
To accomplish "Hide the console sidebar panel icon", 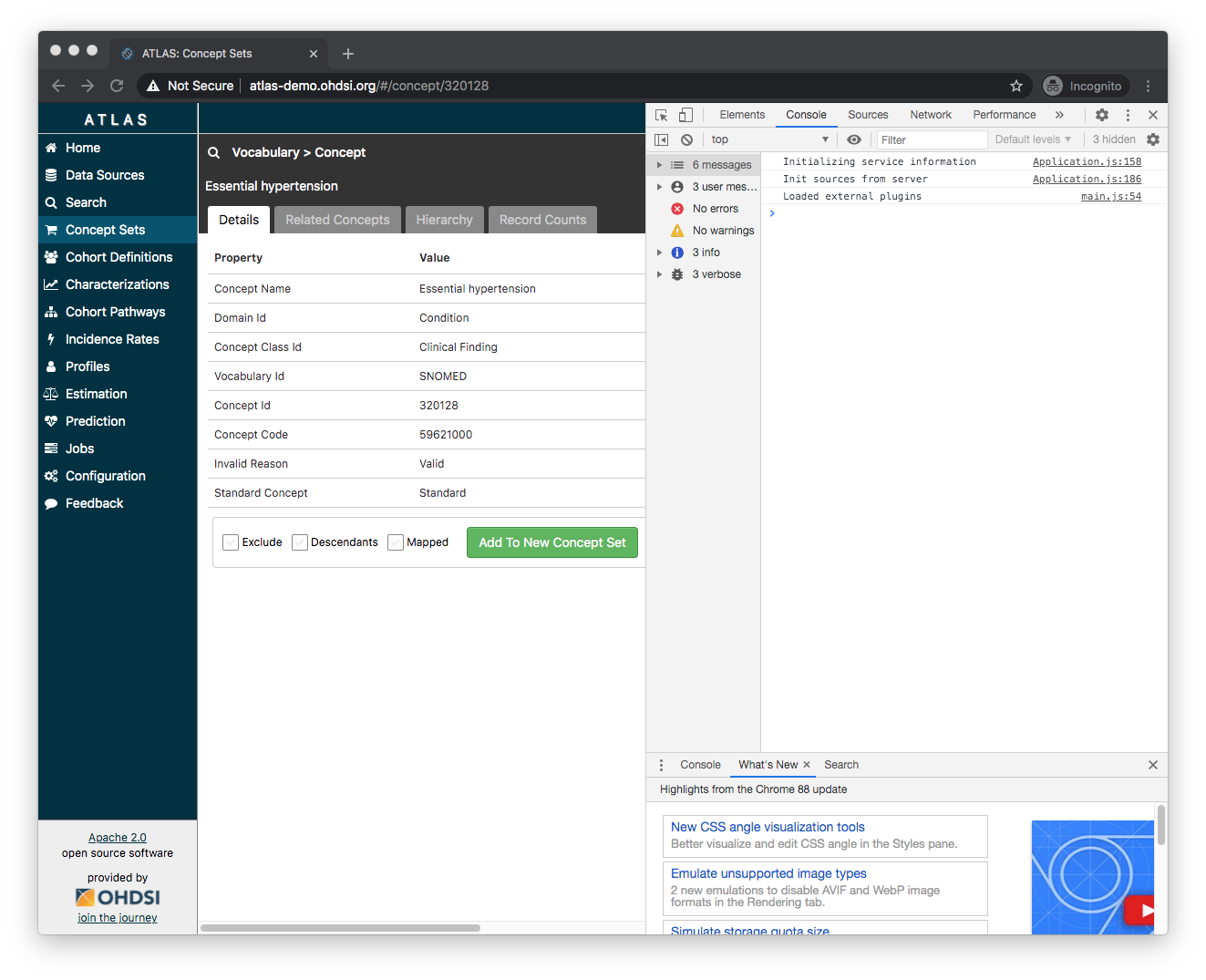I will (x=662, y=139).
